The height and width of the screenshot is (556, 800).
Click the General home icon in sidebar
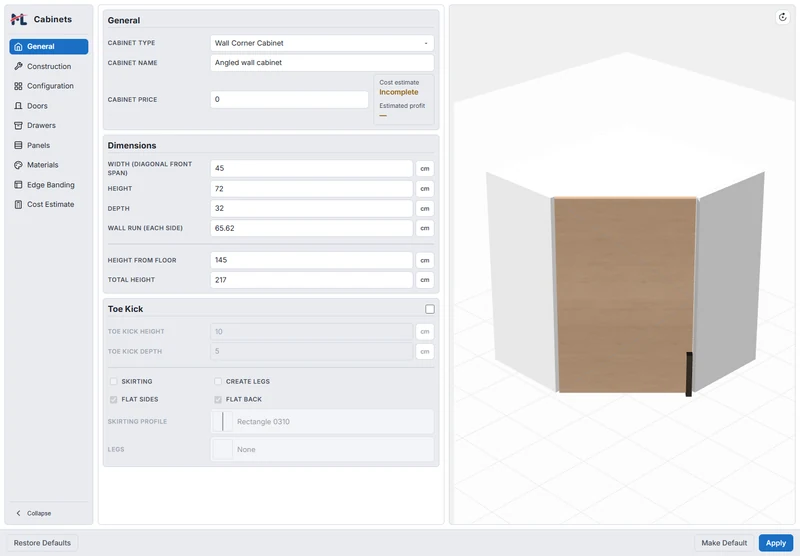(x=18, y=46)
